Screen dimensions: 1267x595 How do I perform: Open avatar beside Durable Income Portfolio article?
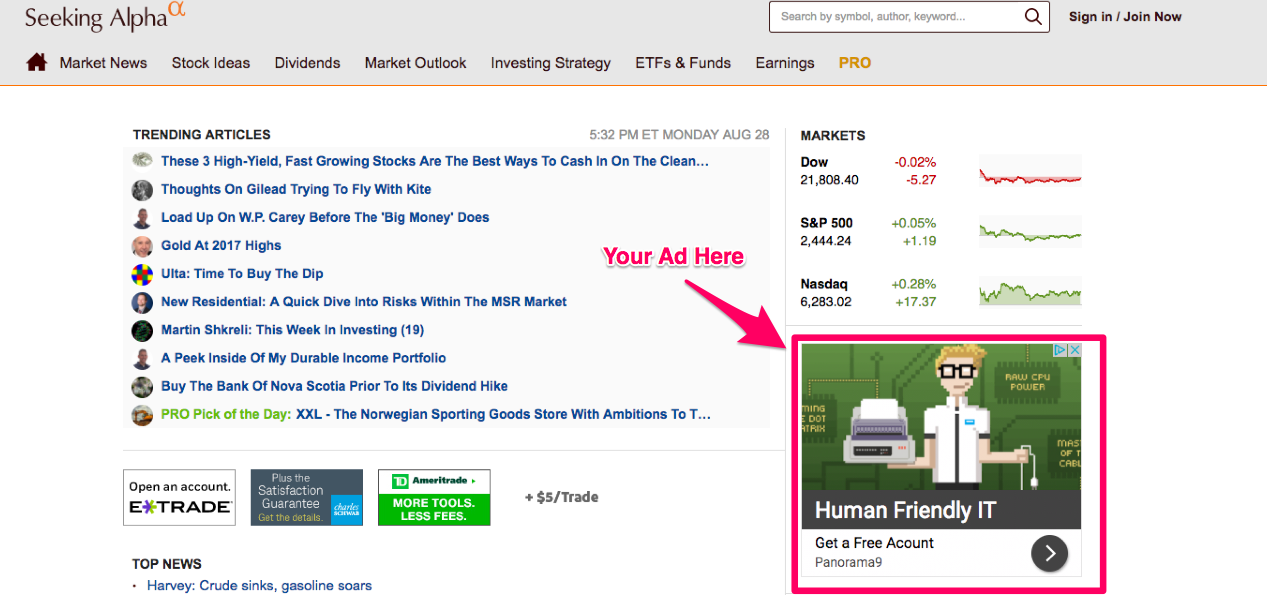pyautogui.click(x=142, y=358)
